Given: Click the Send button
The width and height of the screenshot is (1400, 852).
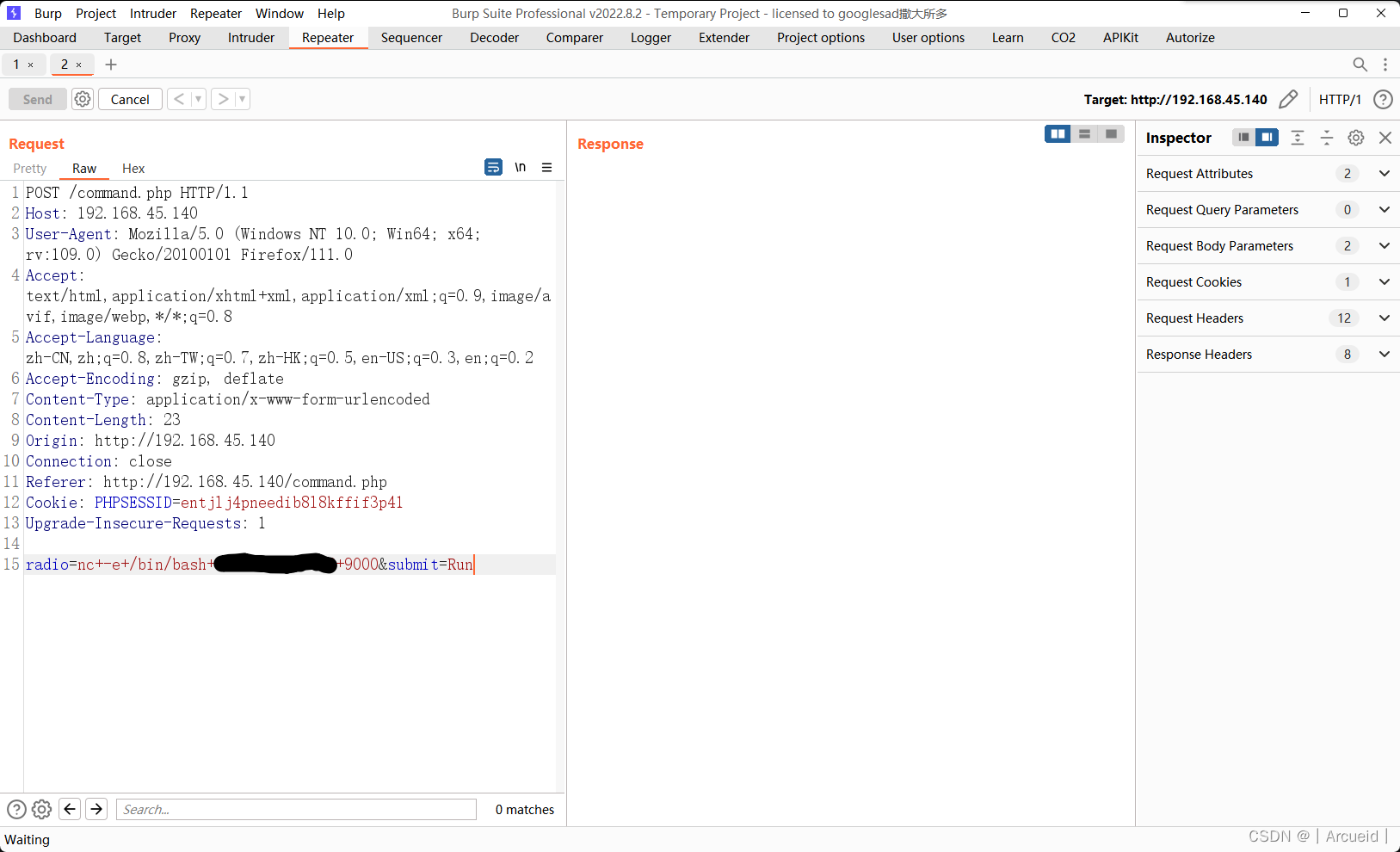Looking at the screenshot, I should pyautogui.click(x=37, y=99).
